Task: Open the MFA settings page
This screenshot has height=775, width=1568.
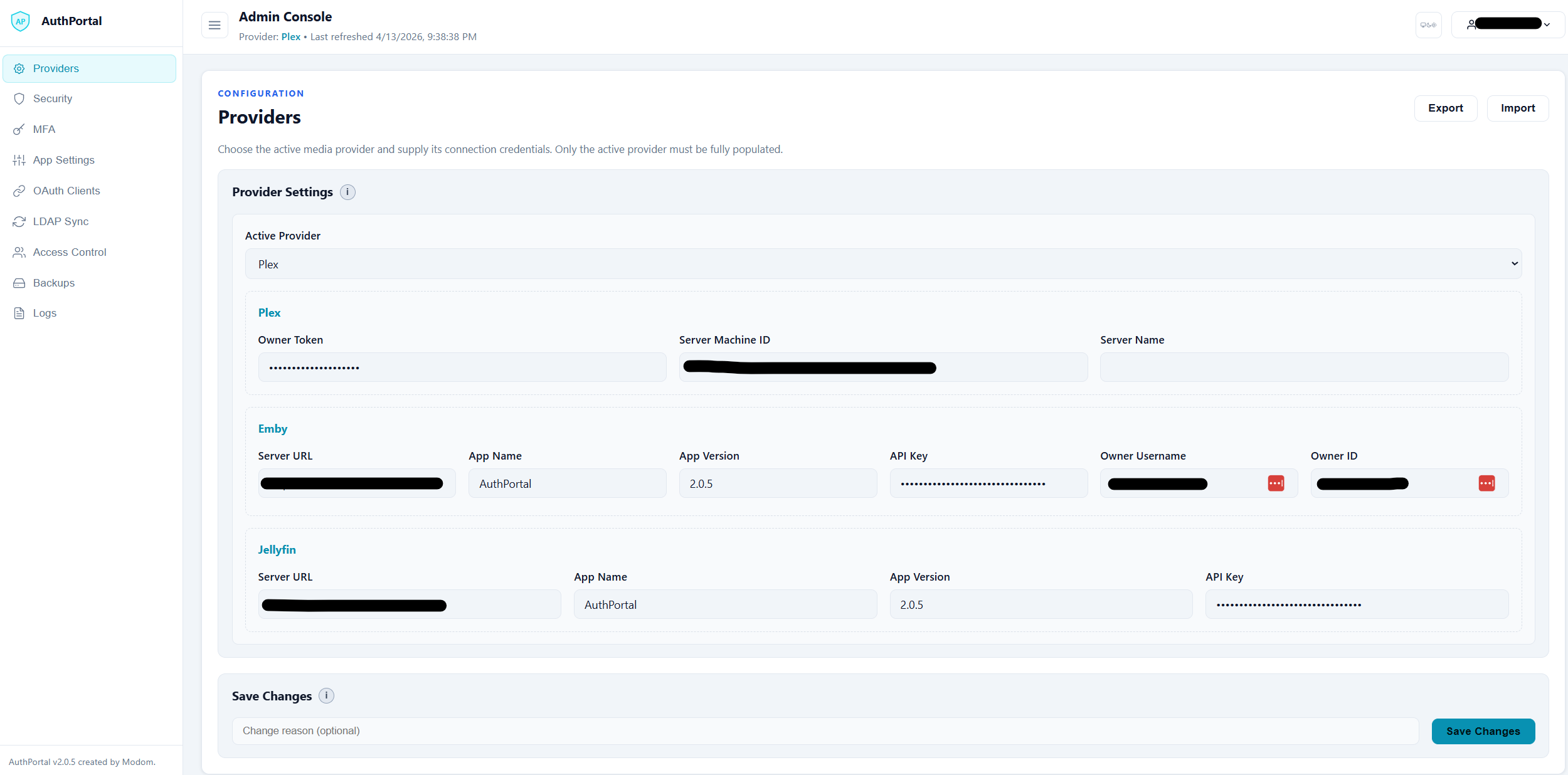Action: [x=89, y=130]
